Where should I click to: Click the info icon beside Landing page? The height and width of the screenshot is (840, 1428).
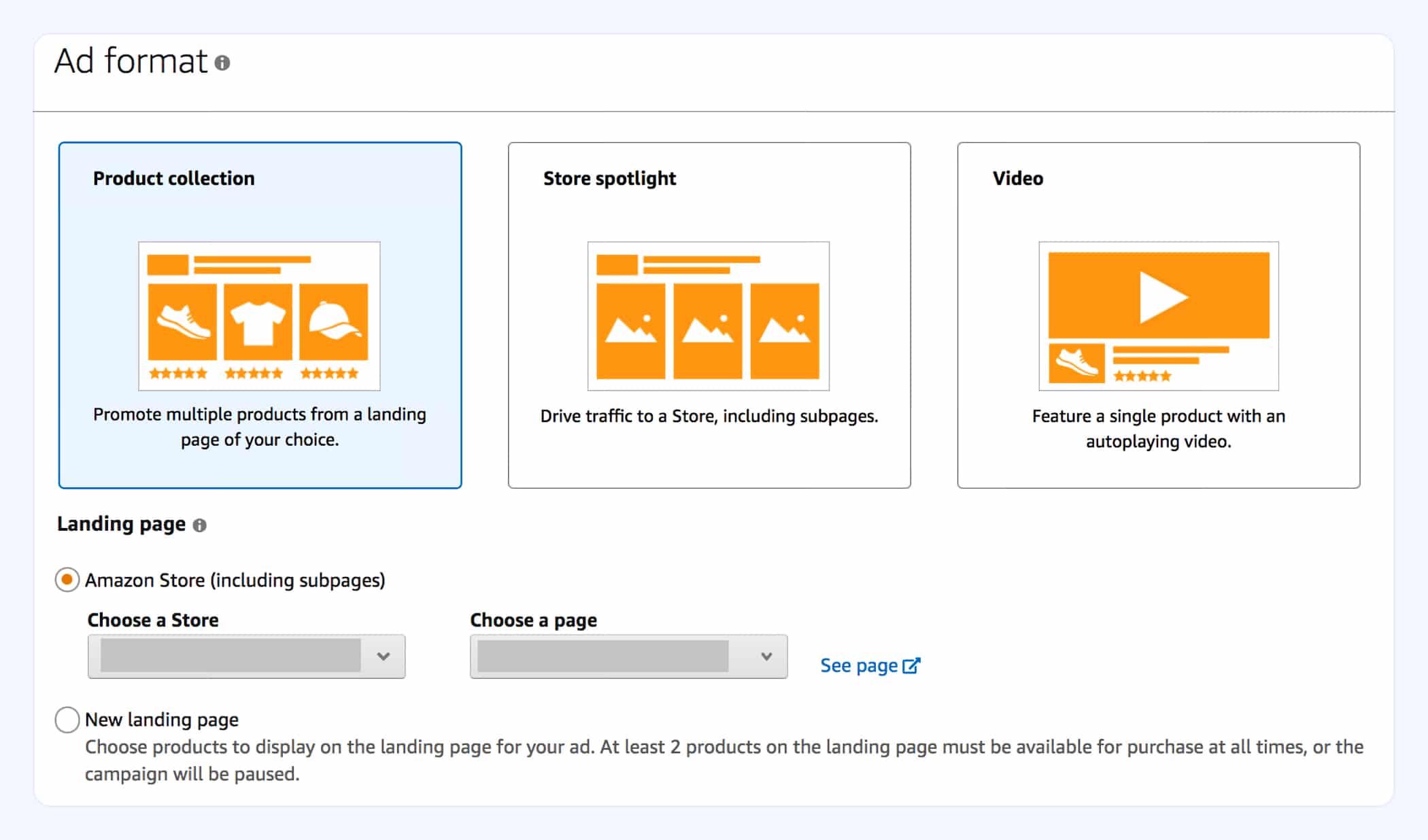coord(199,525)
